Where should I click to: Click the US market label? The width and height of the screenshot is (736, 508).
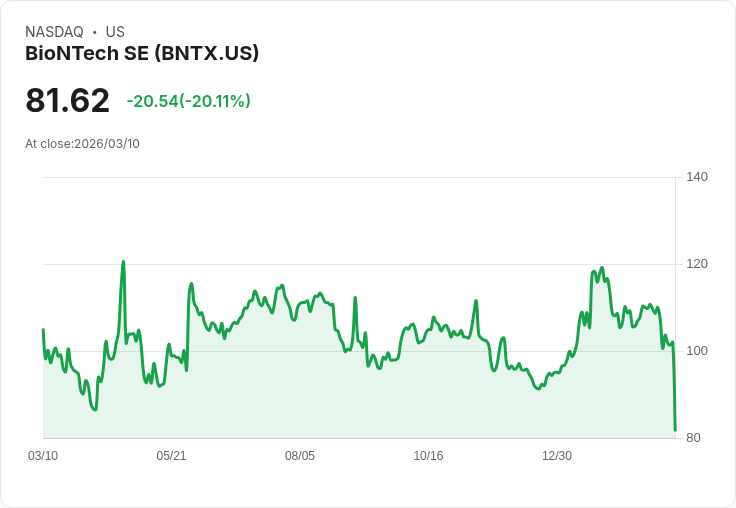click(x=115, y=32)
